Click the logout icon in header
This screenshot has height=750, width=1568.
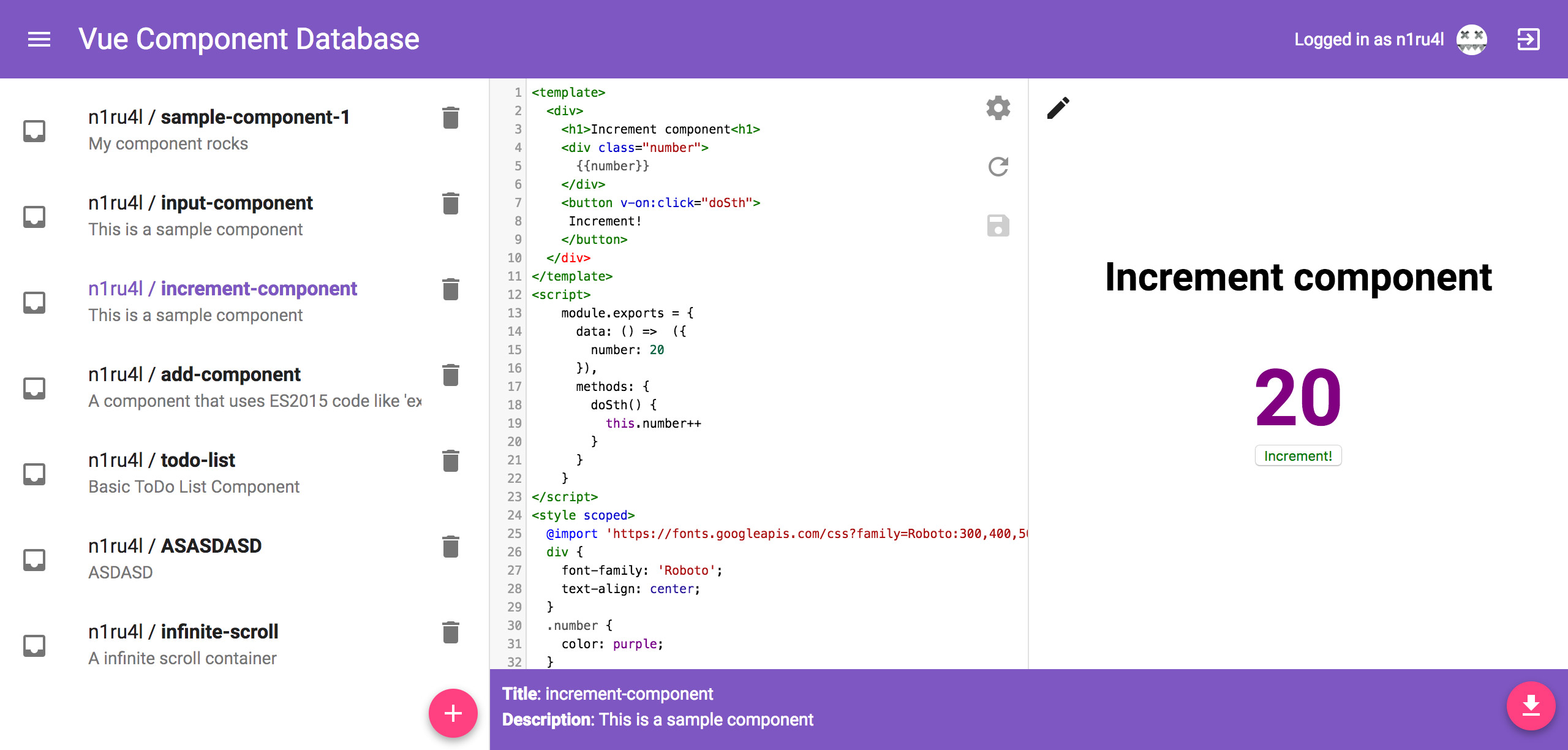coord(1528,40)
